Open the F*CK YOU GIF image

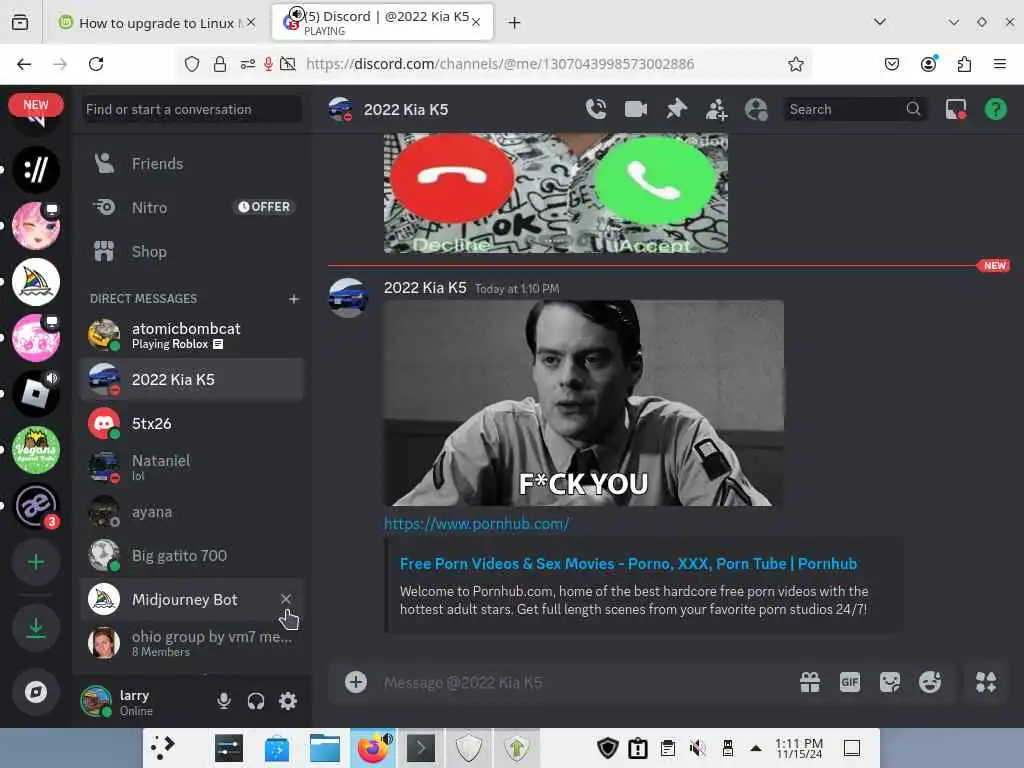click(584, 403)
